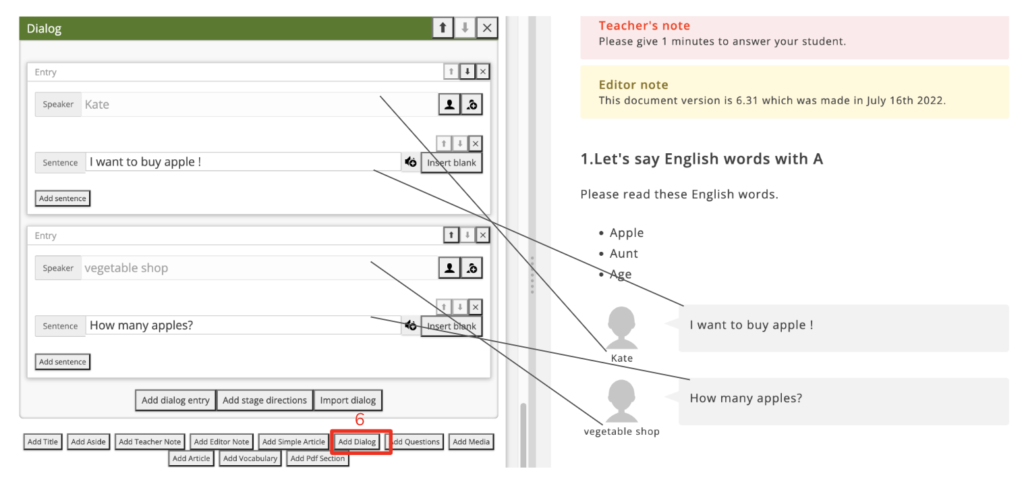The image size is (1024, 482).
Task: Open Import dialog
Action: click(347, 400)
